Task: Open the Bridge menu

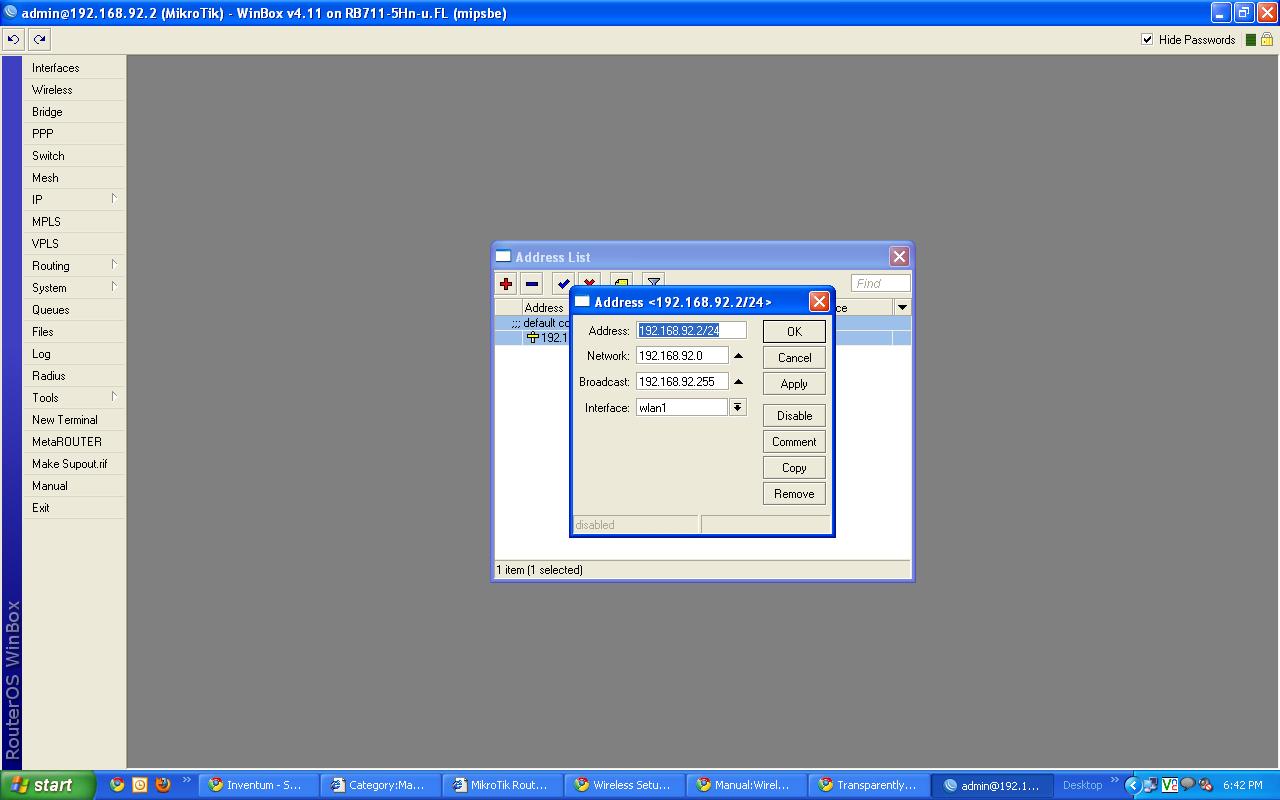Action: [75, 112]
